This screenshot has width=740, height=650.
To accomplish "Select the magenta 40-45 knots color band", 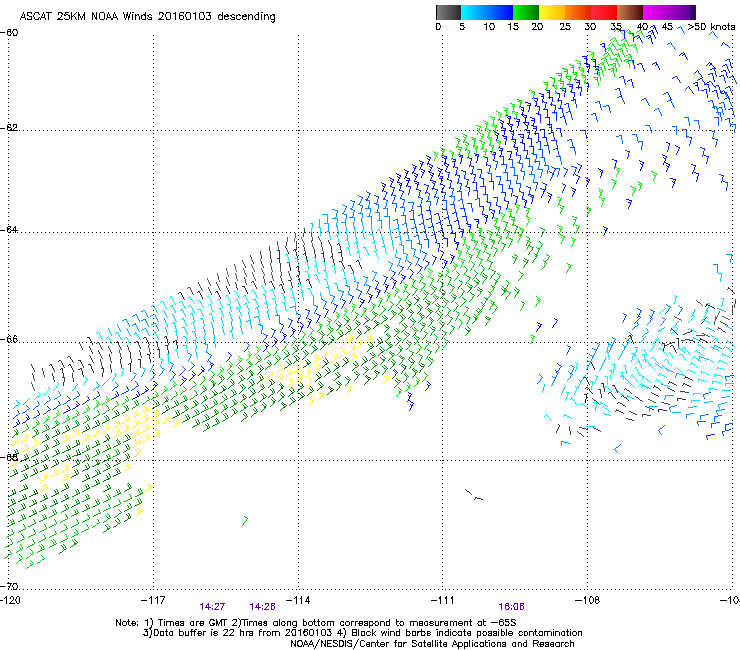I will click(656, 12).
